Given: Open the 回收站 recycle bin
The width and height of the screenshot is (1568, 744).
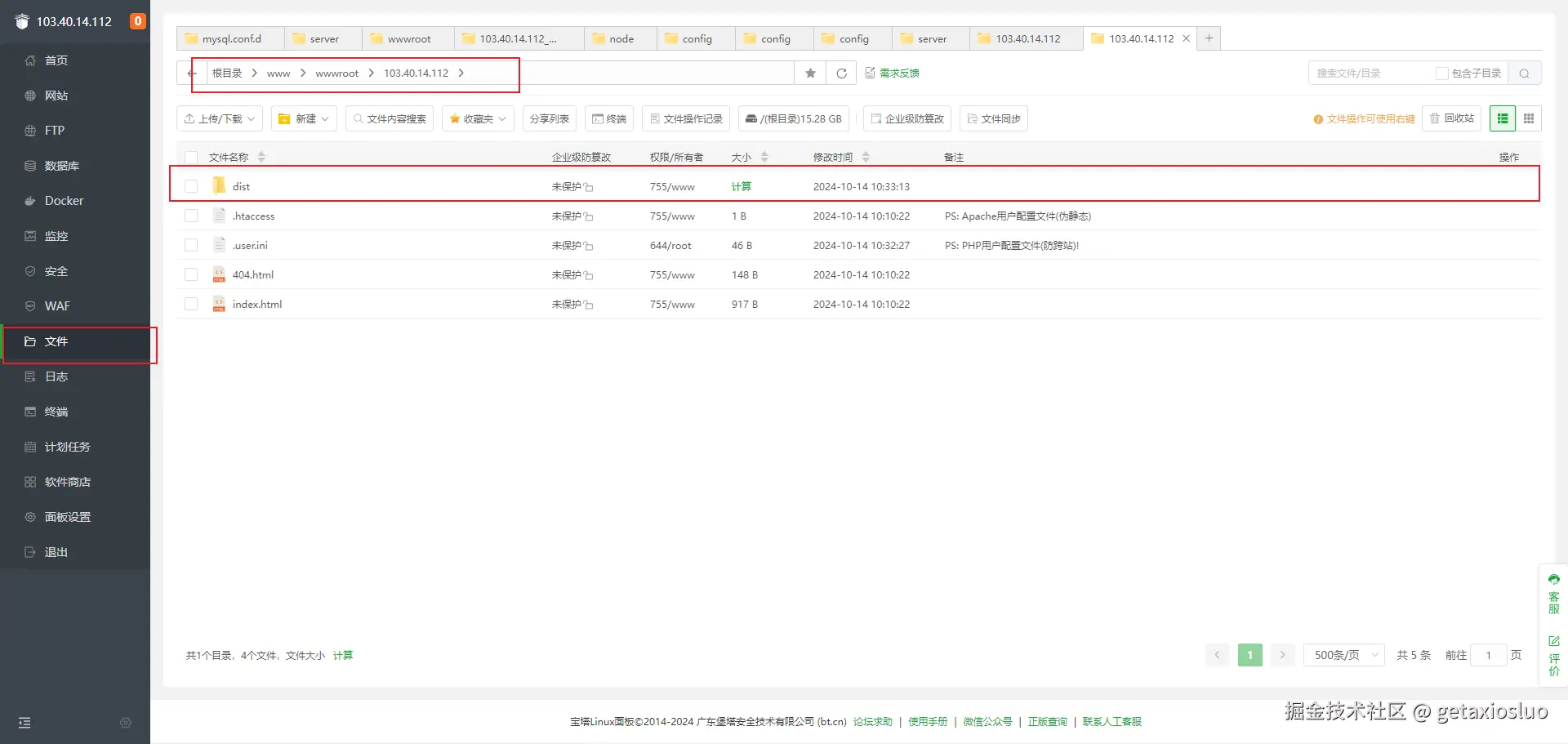Looking at the screenshot, I should 1452,118.
